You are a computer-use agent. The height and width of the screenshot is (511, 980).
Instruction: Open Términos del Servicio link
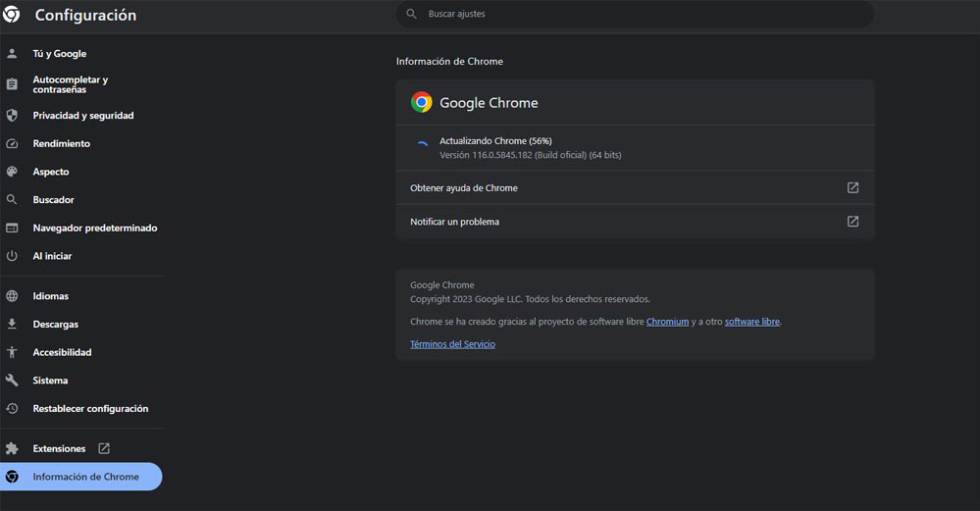(452, 344)
